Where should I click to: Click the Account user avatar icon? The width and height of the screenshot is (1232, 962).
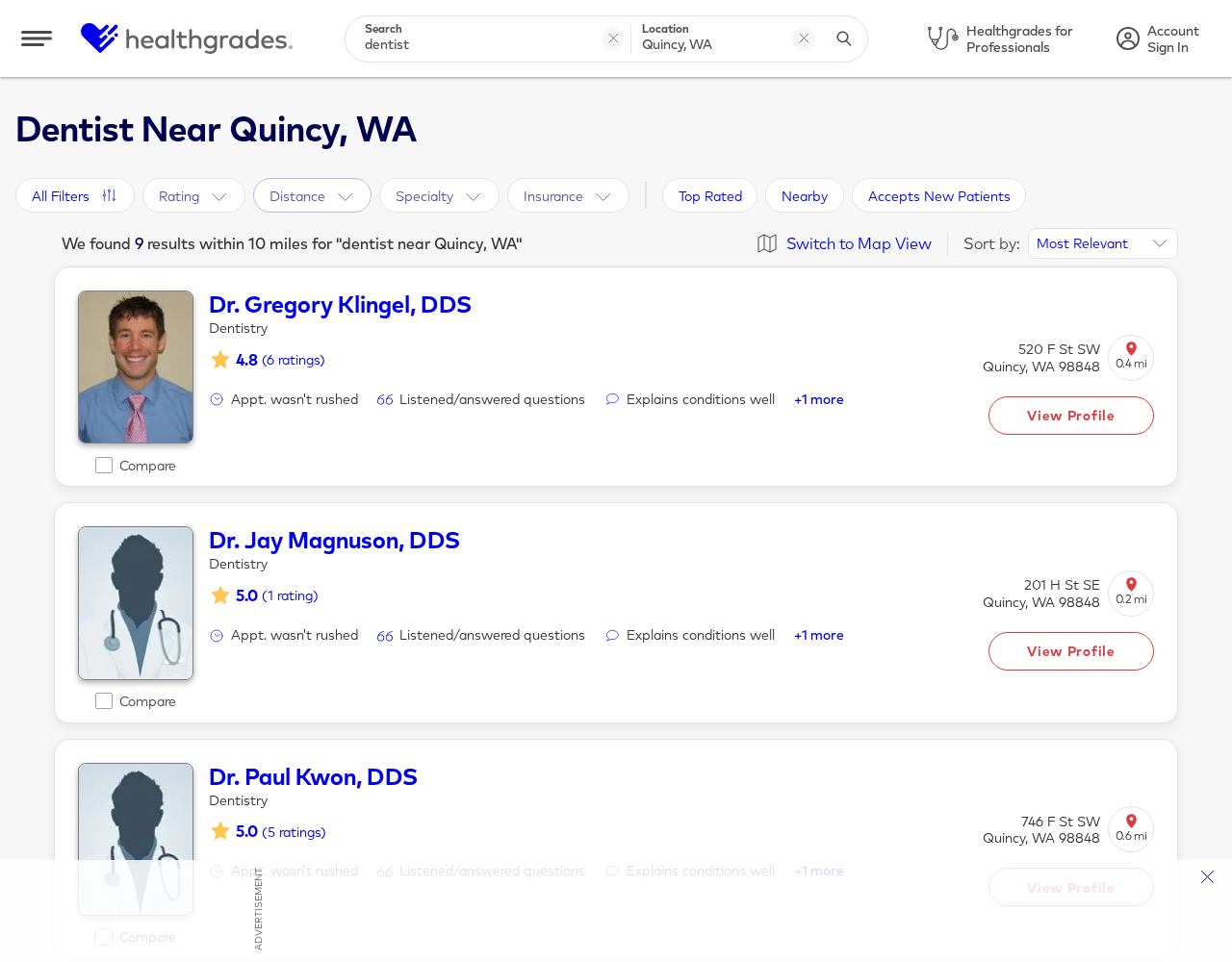pyautogui.click(x=1128, y=38)
